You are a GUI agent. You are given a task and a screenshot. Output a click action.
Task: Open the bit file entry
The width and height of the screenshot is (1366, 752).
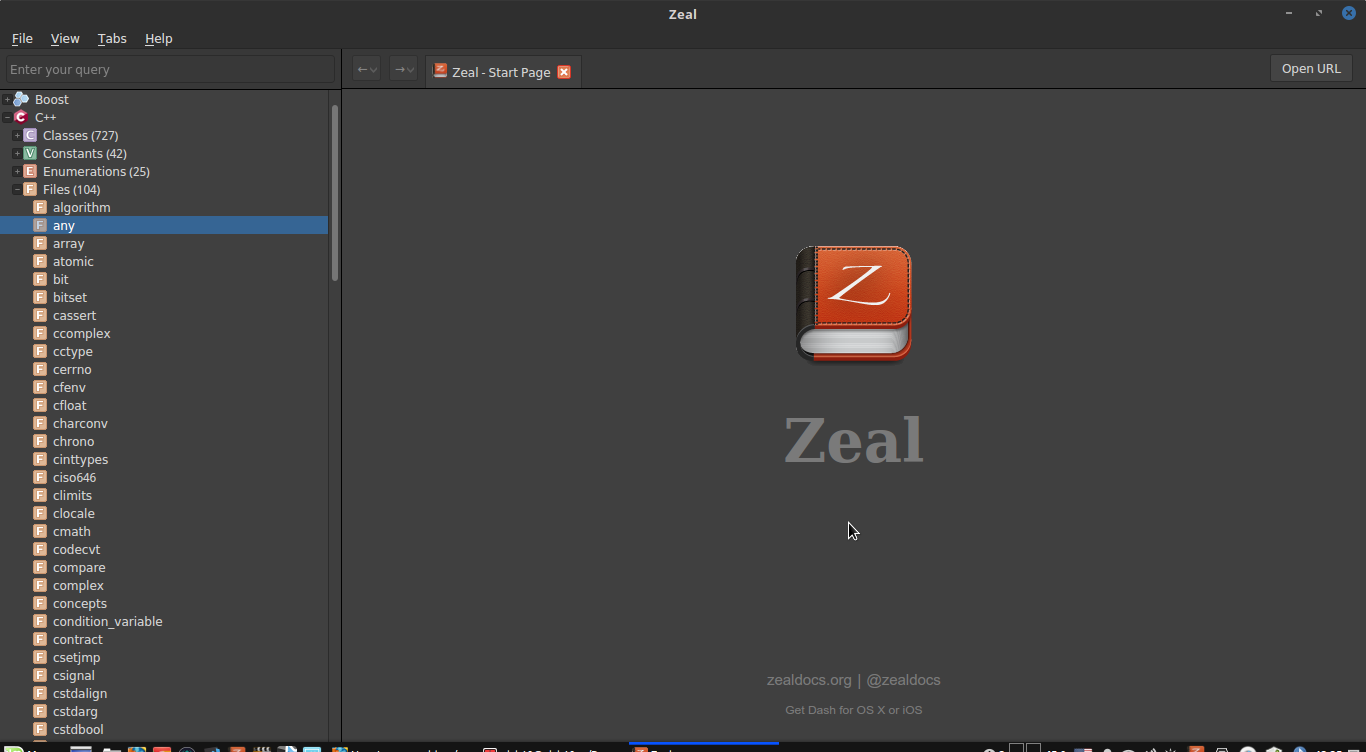tap(61, 279)
